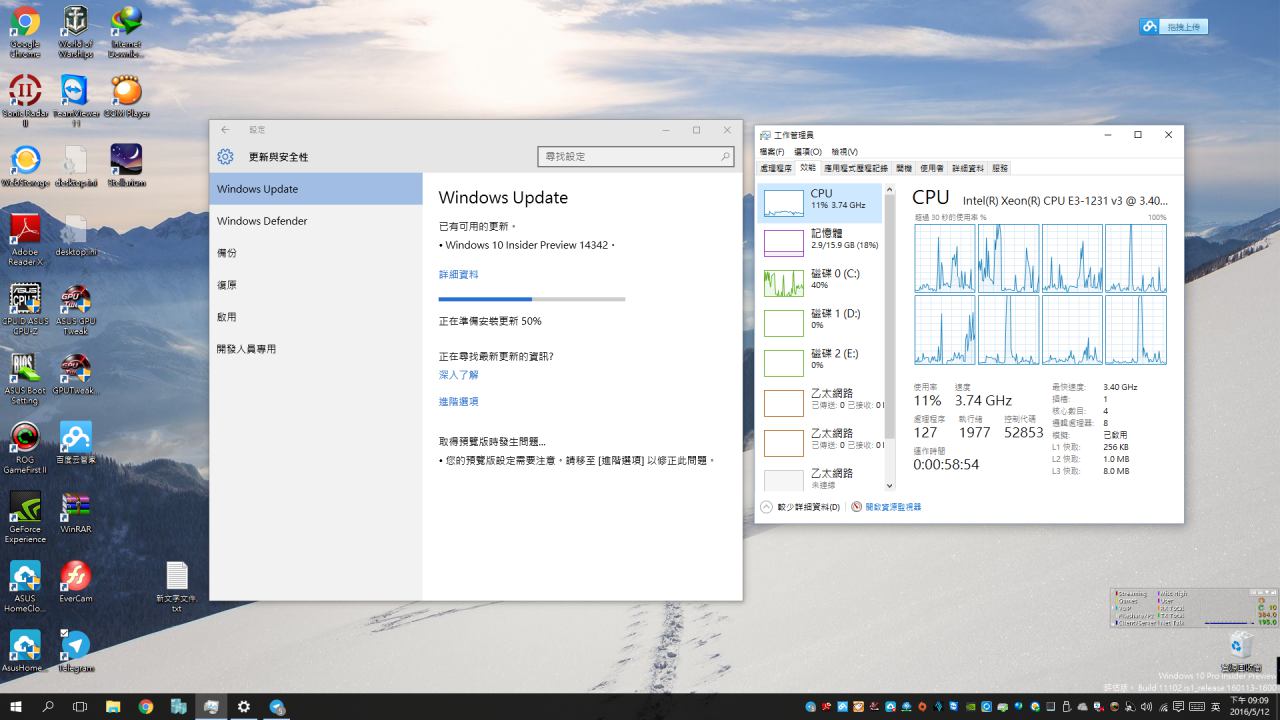The width and height of the screenshot is (1280, 720).
Task: Go back using the Settings back arrow
Action: pyautogui.click(x=225, y=130)
